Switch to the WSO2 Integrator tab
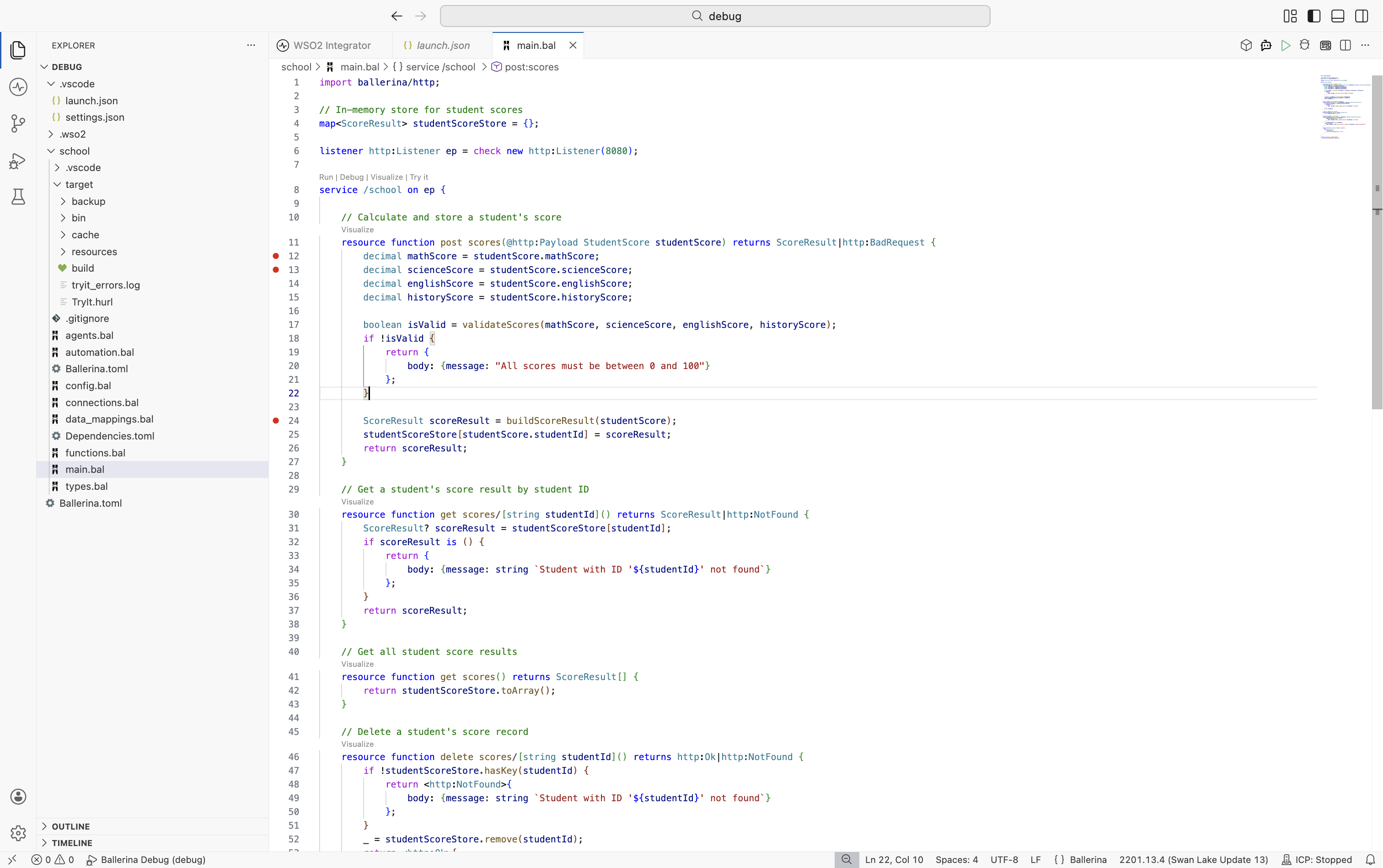The height and width of the screenshot is (868, 1383). tap(331, 45)
